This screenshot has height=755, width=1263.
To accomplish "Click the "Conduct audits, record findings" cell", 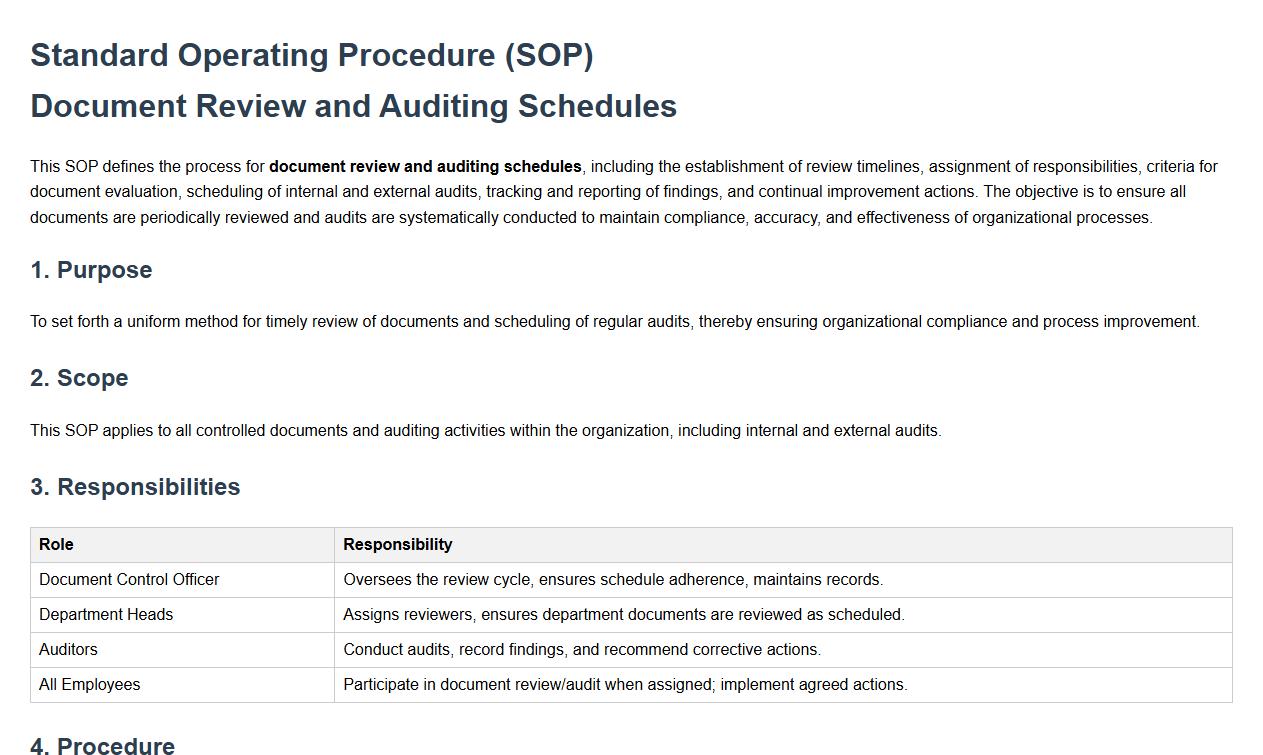I will click(581, 650).
